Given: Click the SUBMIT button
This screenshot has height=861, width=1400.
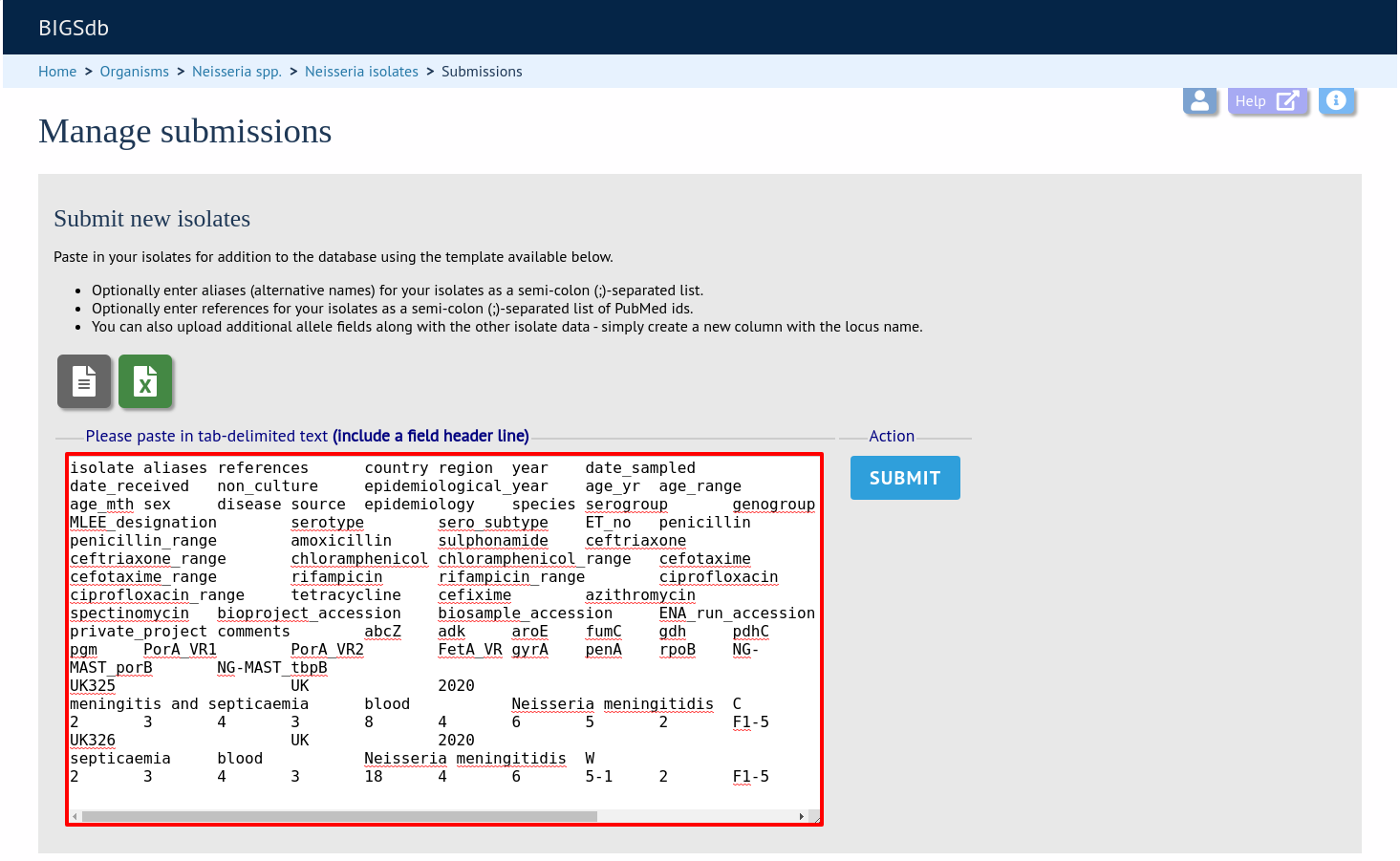Looking at the screenshot, I should 905,478.
